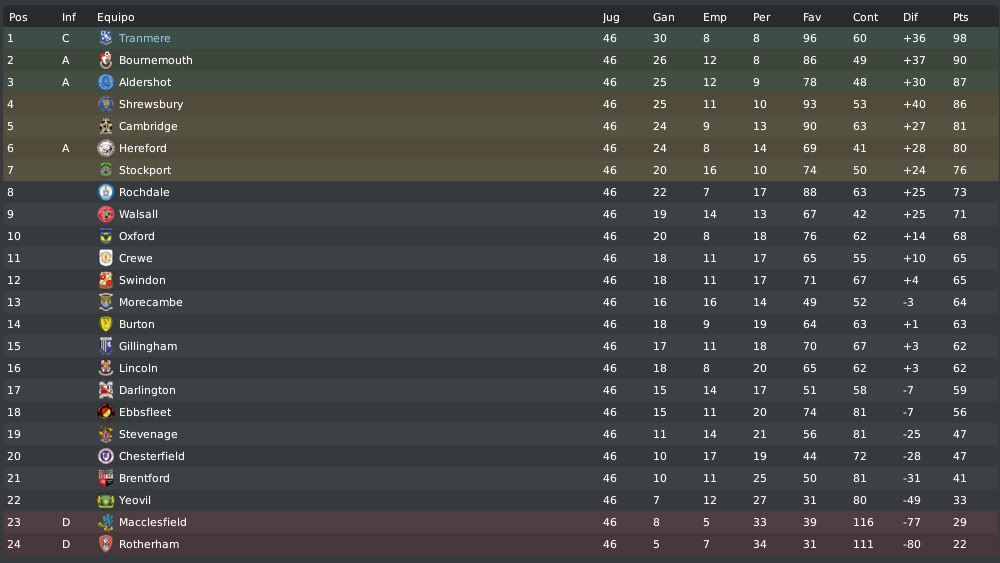The height and width of the screenshot is (563, 1000).
Task: Click the Hereford team crest
Action: coord(106,148)
